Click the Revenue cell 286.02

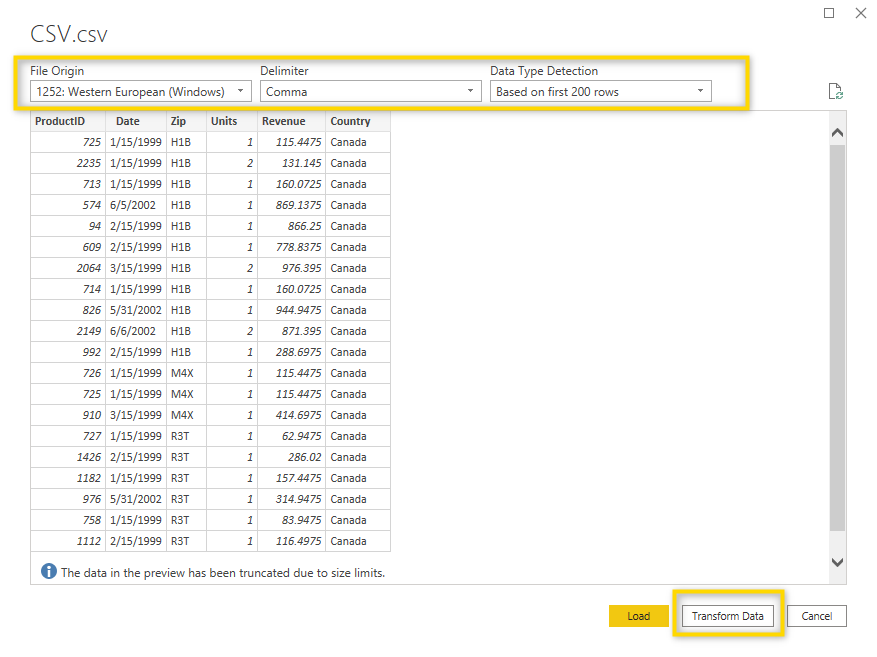[291, 457]
